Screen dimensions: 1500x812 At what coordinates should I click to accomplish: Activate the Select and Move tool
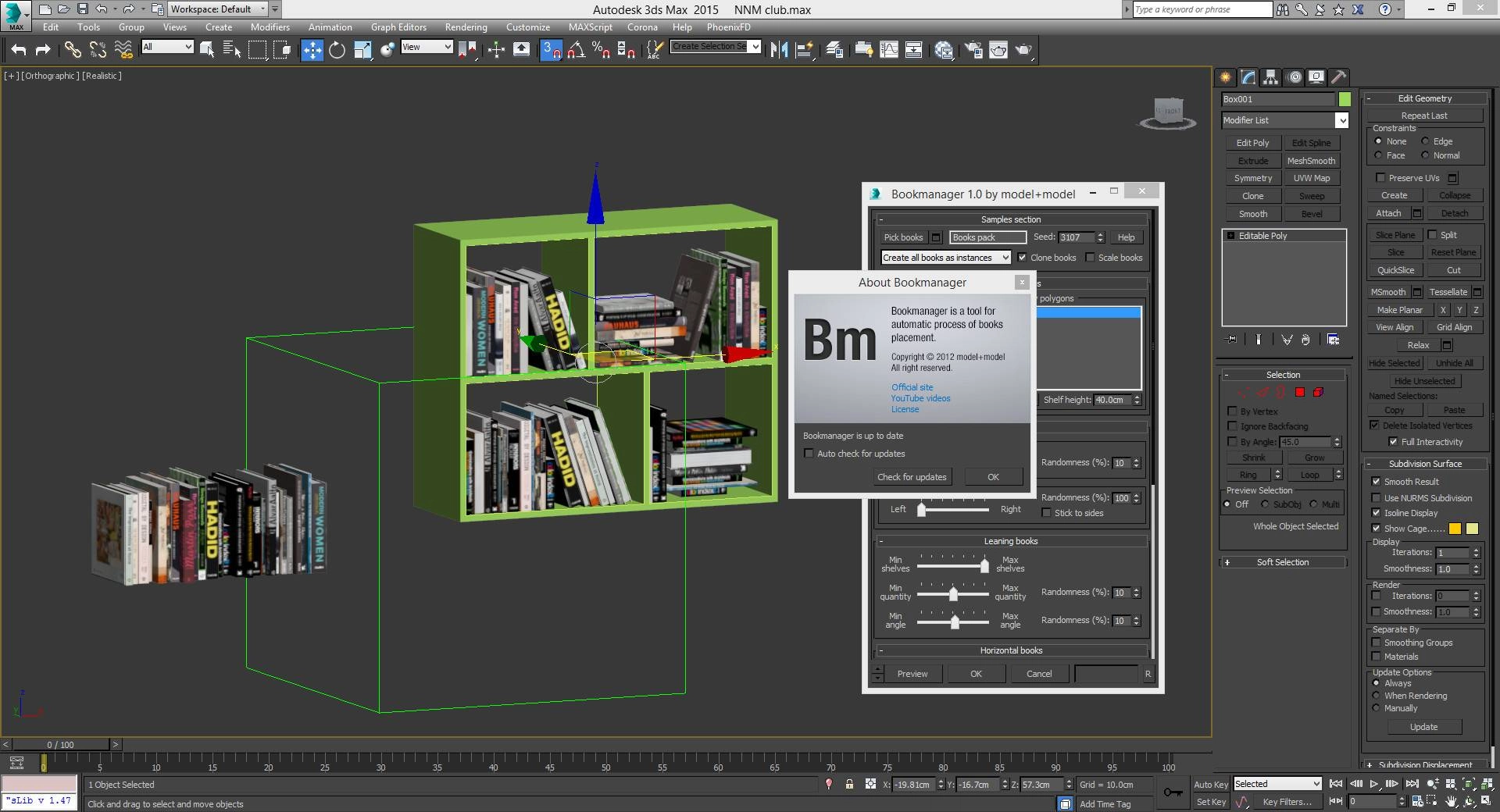312,50
